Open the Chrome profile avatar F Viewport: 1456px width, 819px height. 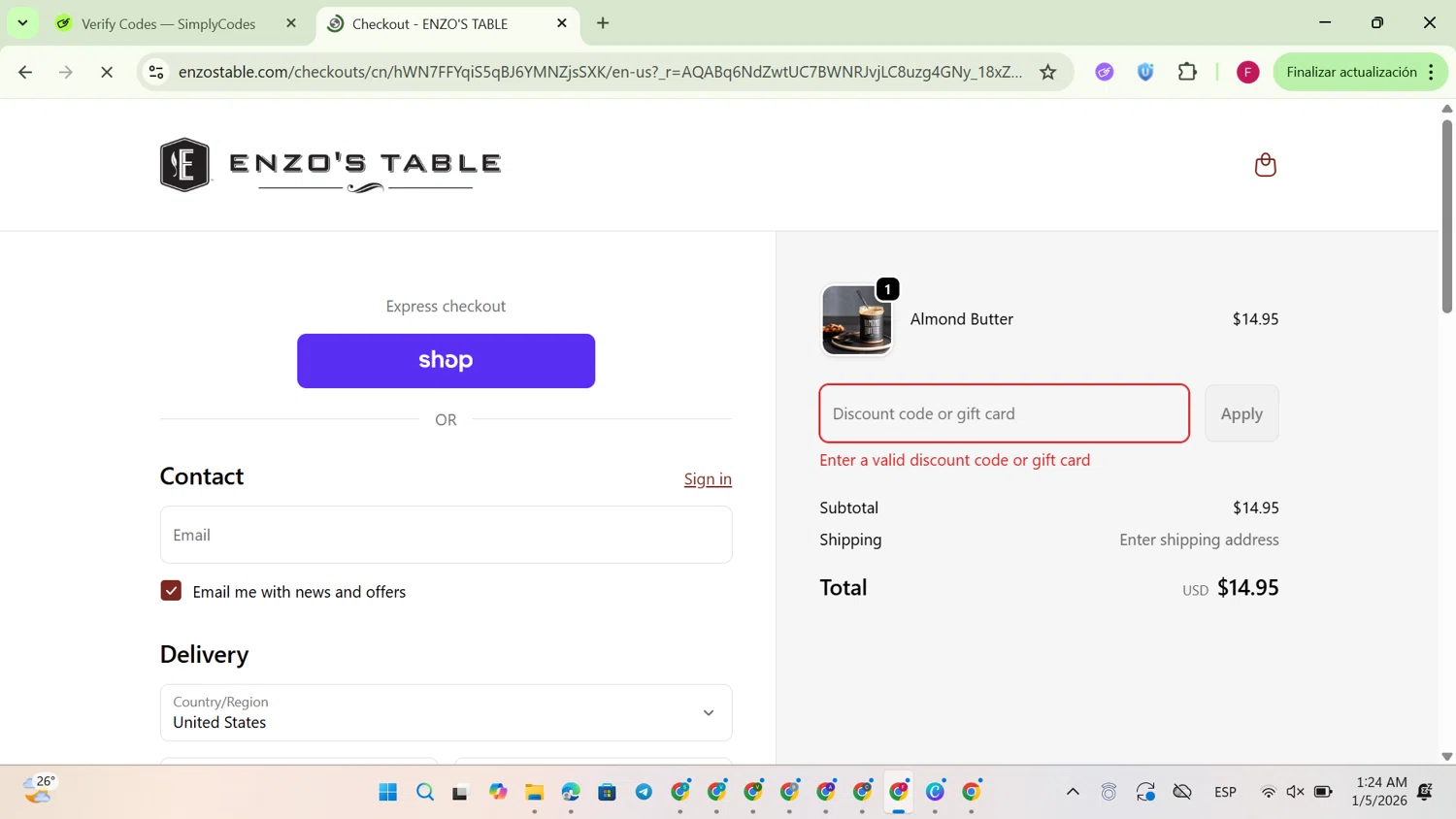1248,72
